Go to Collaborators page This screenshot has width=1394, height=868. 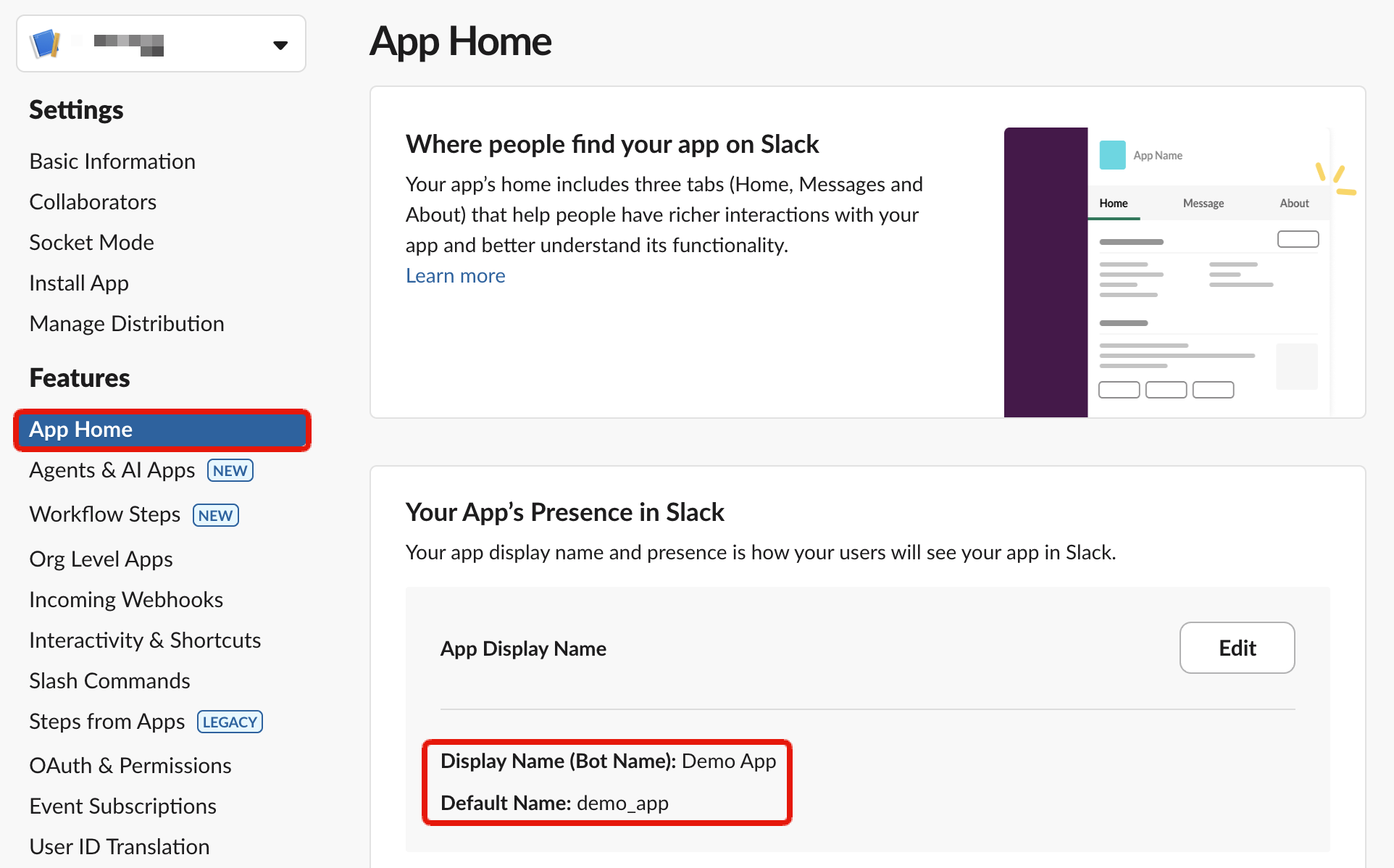(93, 201)
